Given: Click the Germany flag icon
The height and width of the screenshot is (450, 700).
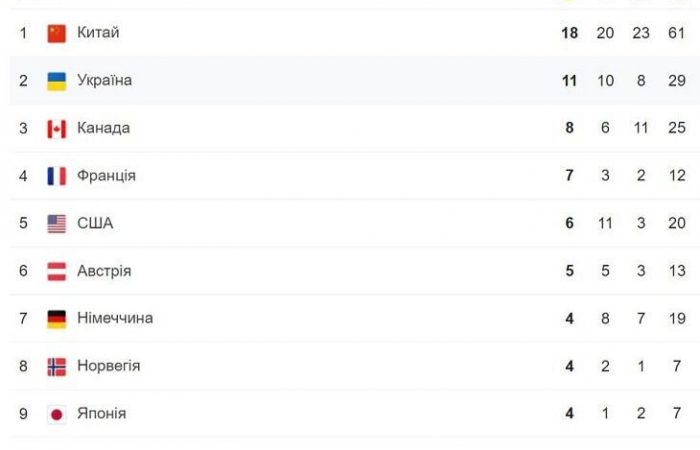Looking at the screenshot, I should pyautogui.click(x=57, y=319).
